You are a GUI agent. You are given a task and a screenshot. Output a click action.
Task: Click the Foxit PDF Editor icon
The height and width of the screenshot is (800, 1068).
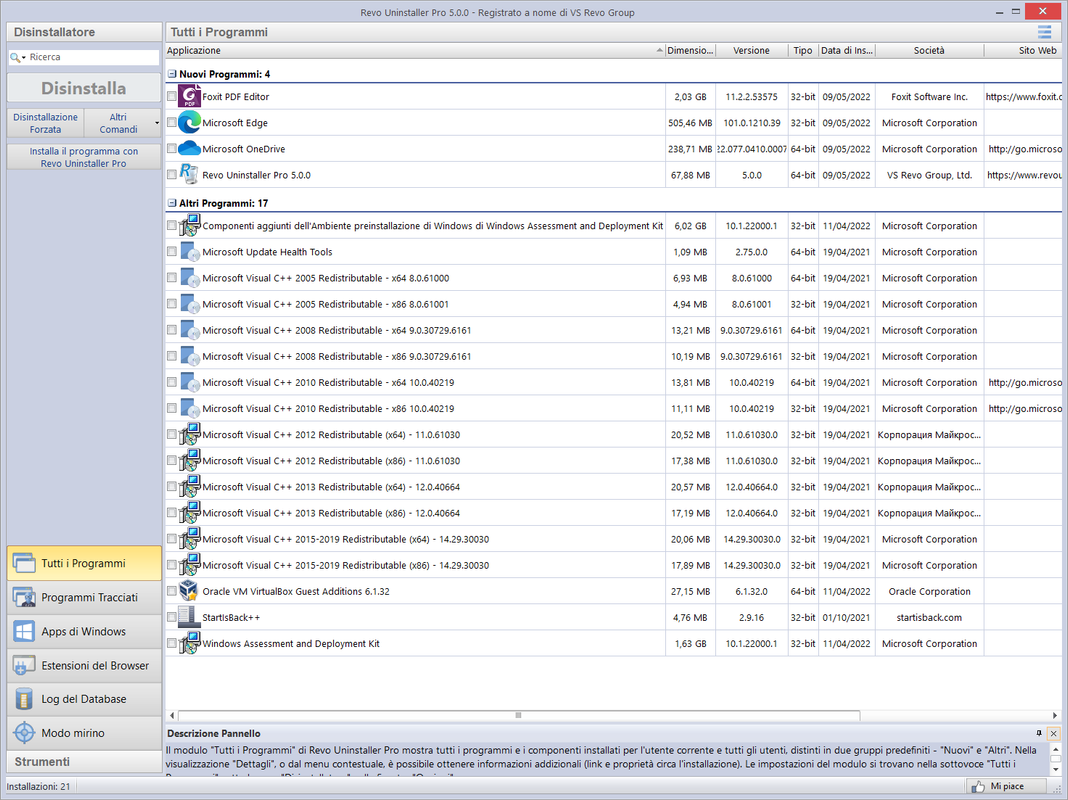pyautogui.click(x=189, y=96)
